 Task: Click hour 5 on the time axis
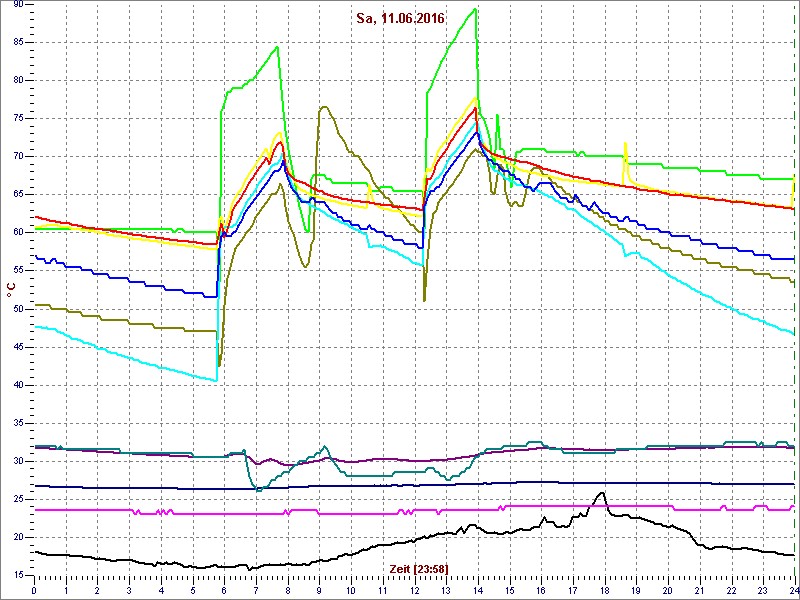click(x=193, y=588)
